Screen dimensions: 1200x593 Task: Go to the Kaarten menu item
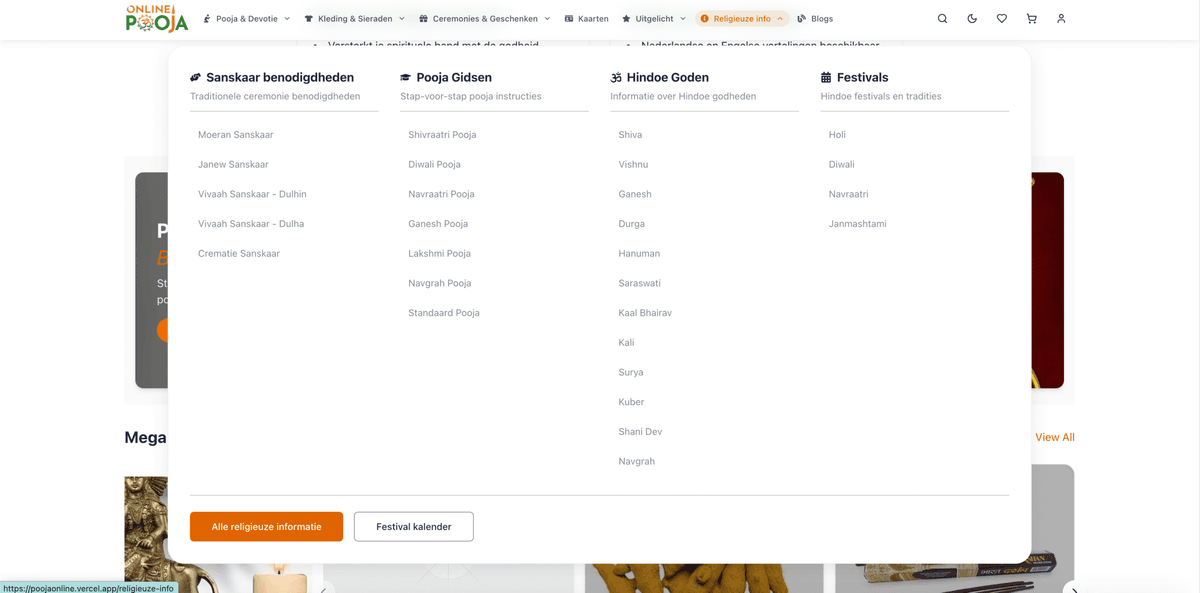pyautogui.click(x=586, y=19)
